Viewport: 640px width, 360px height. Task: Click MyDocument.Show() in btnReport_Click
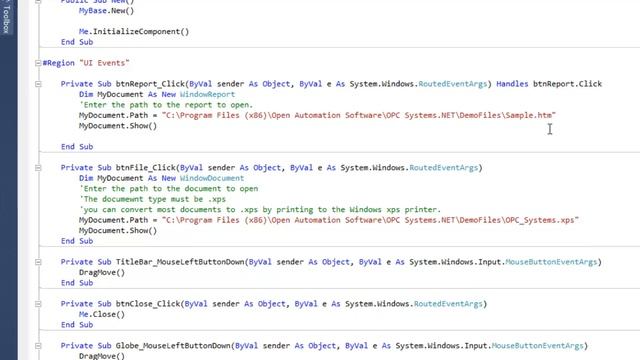pyautogui.click(x=118, y=126)
